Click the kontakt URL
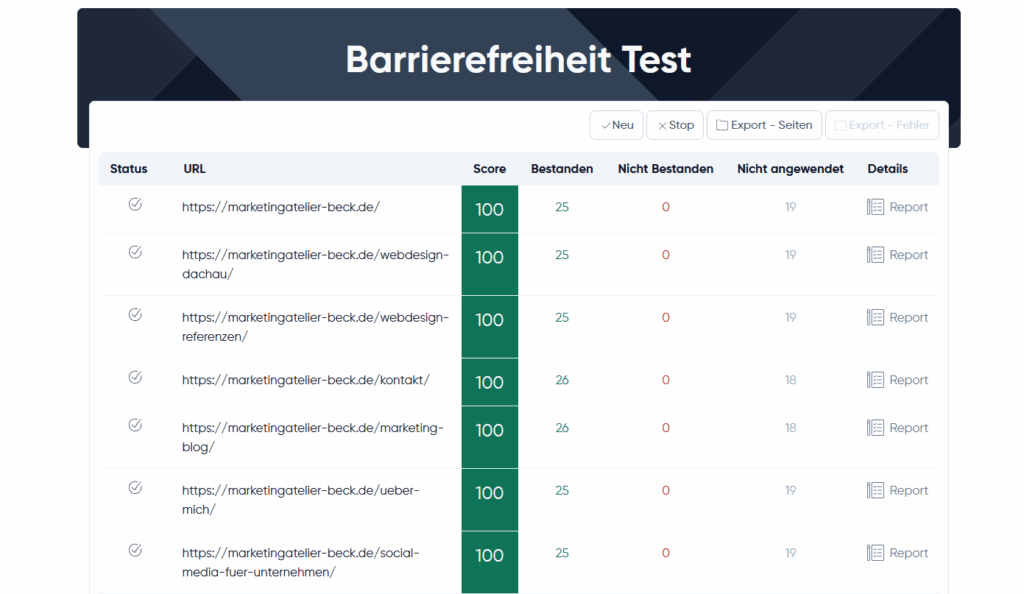The height and width of the screenshot is (594, 1024). 306,380
